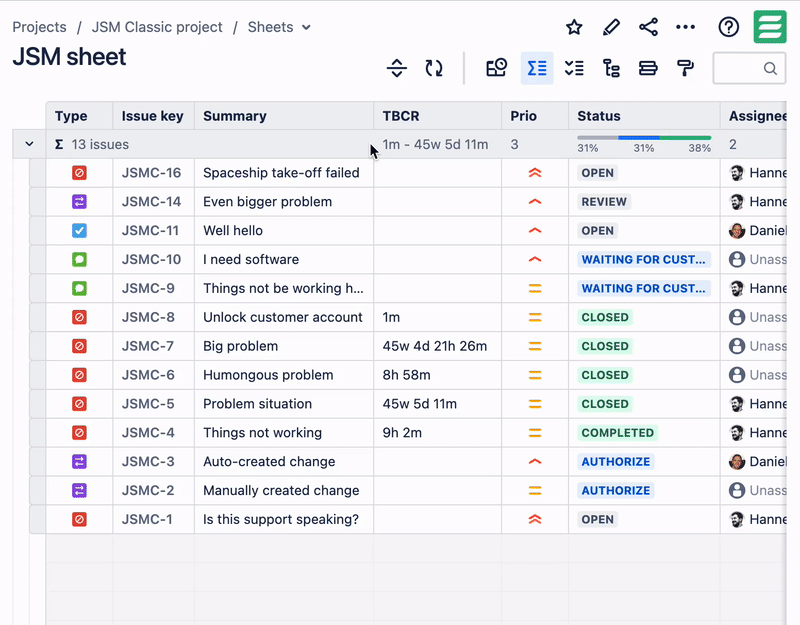Star this sheet as favorite

[574, 27]
